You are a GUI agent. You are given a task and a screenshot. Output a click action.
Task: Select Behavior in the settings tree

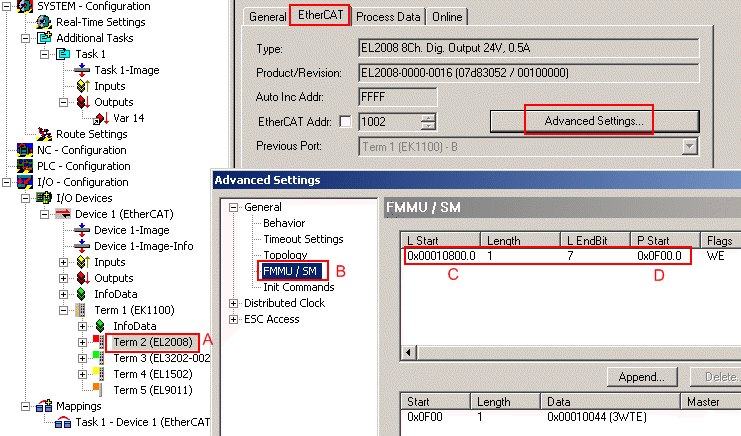(x=284, y=223)
